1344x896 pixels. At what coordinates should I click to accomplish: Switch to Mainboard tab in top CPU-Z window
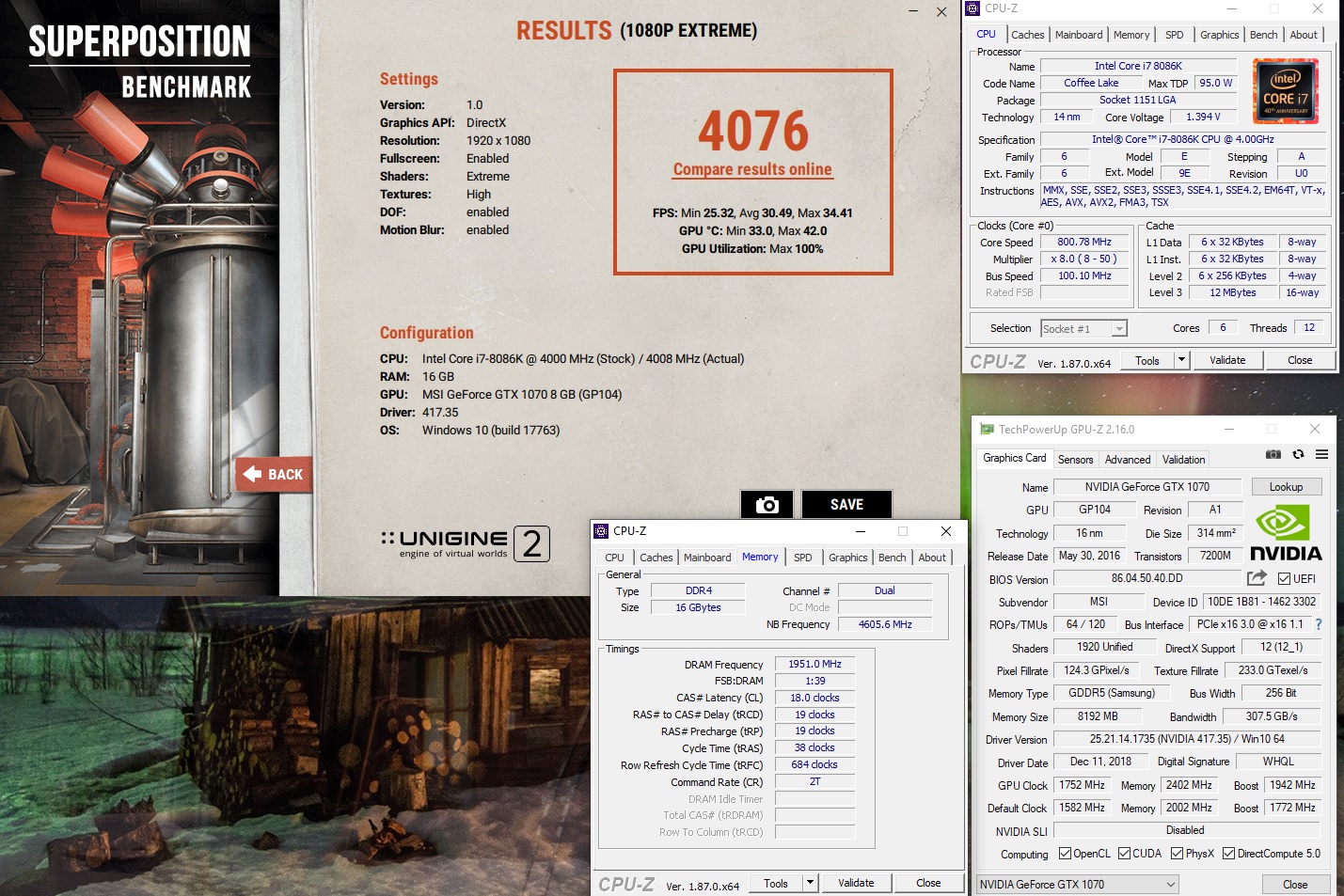tap(1079, 35)
